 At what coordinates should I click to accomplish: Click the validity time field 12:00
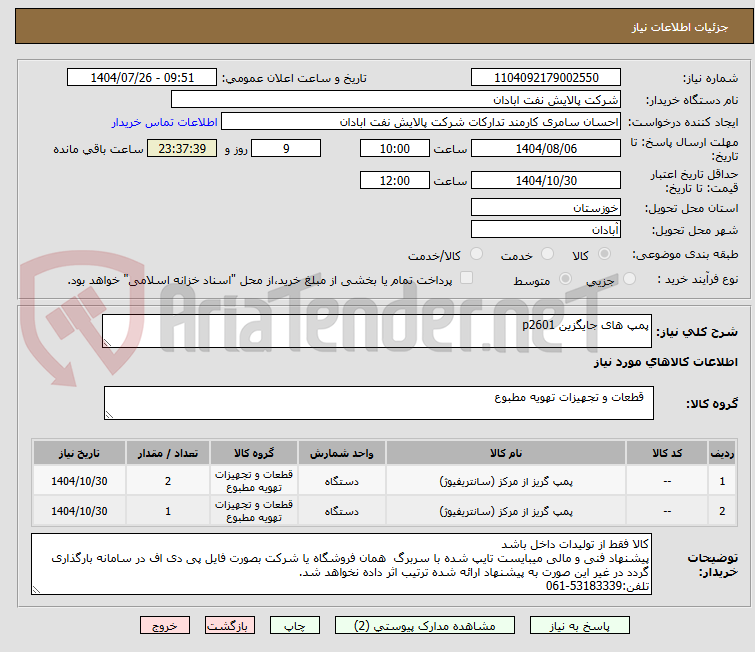pos(395,180)
